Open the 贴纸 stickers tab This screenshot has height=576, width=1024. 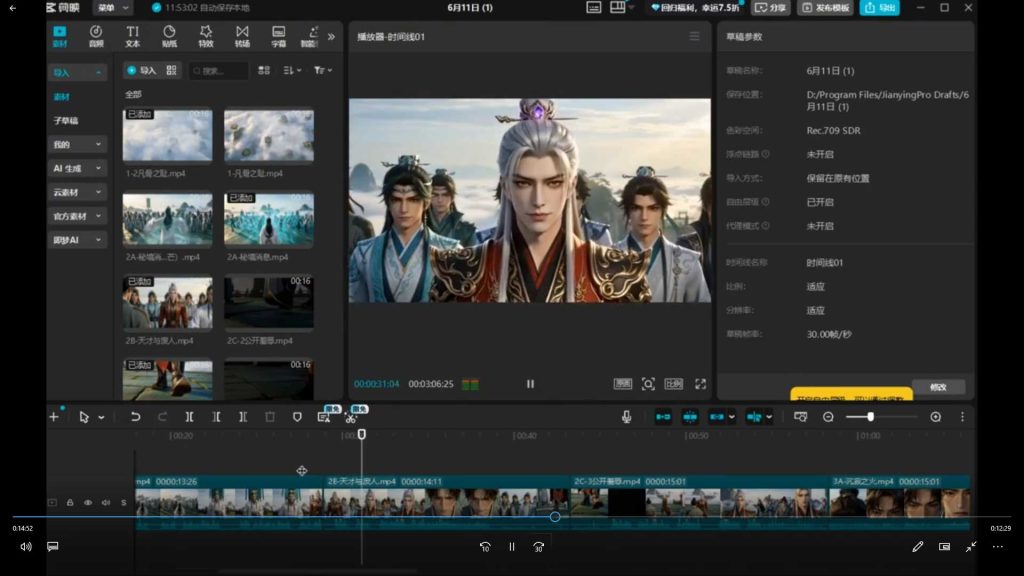[x=169, y=36]
